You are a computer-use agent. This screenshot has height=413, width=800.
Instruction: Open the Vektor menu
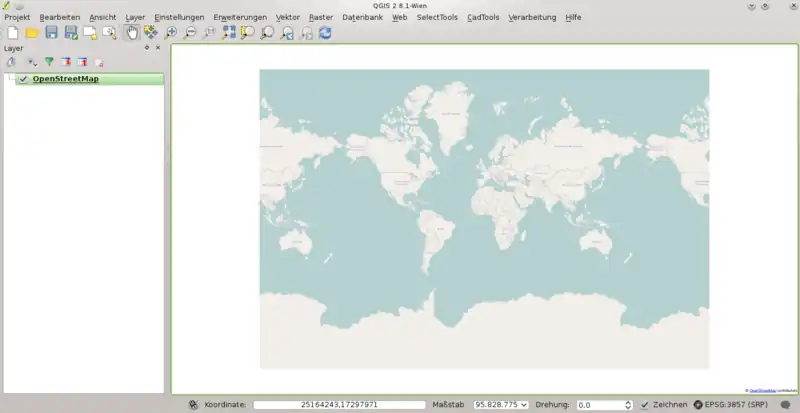tap(288, 17)
